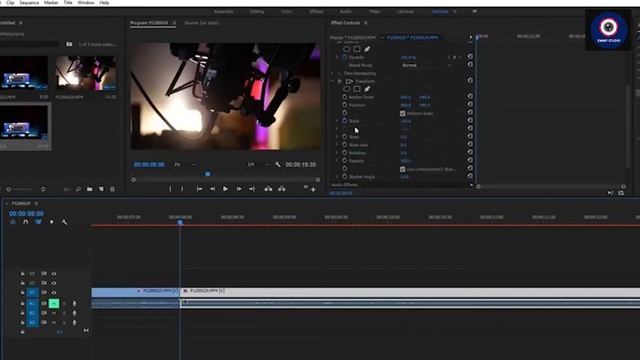Open the Program panel menu icon

pos(174,23)
